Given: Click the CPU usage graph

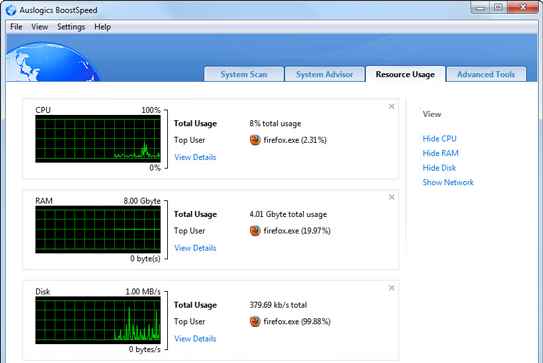Looking at the screenshot, I should coord(98,139).
